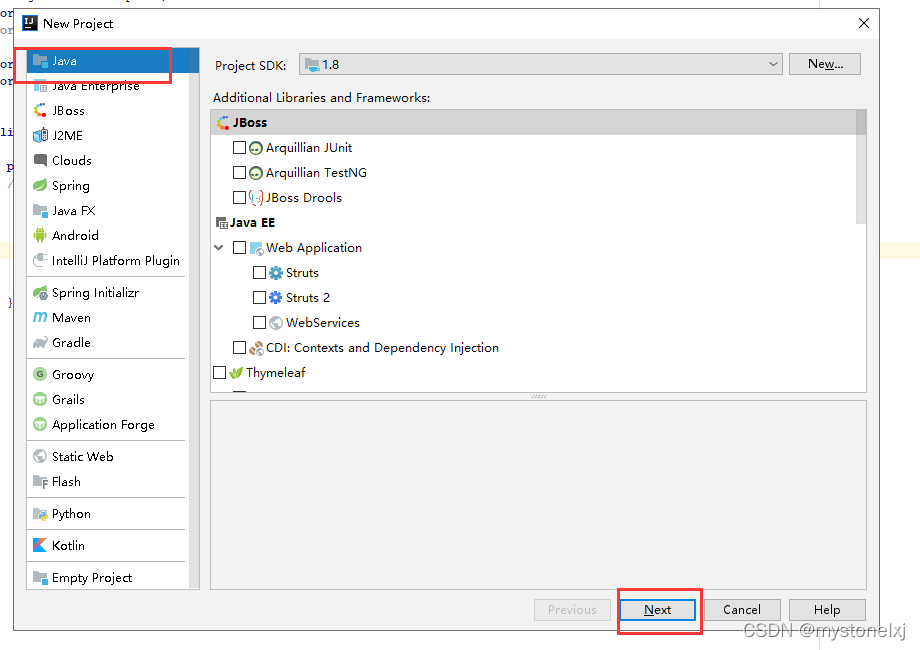The width and height of the screenshot is (920, 650).
Task: Pick the Maven m icon
Action: coord(40,317)
